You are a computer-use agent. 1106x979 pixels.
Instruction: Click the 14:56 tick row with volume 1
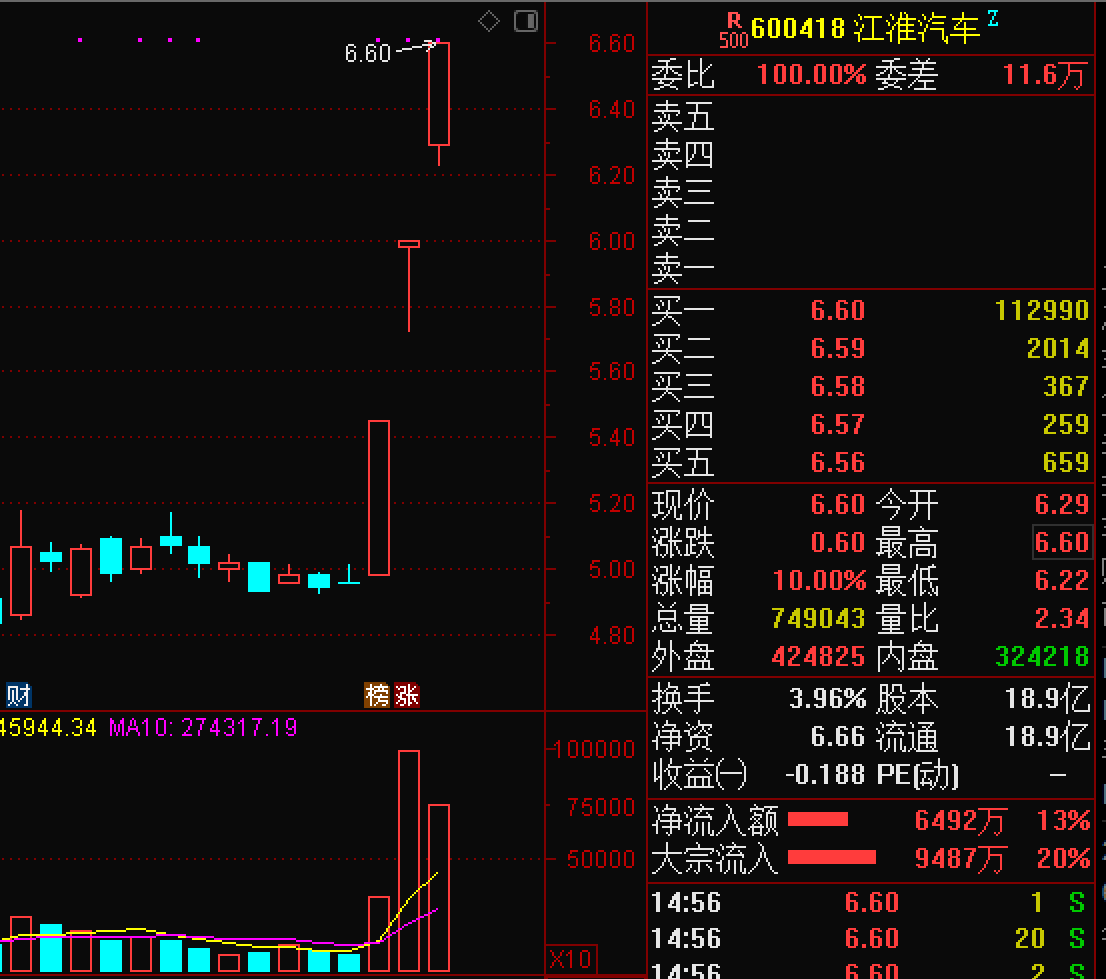click(x=870, y=903)
